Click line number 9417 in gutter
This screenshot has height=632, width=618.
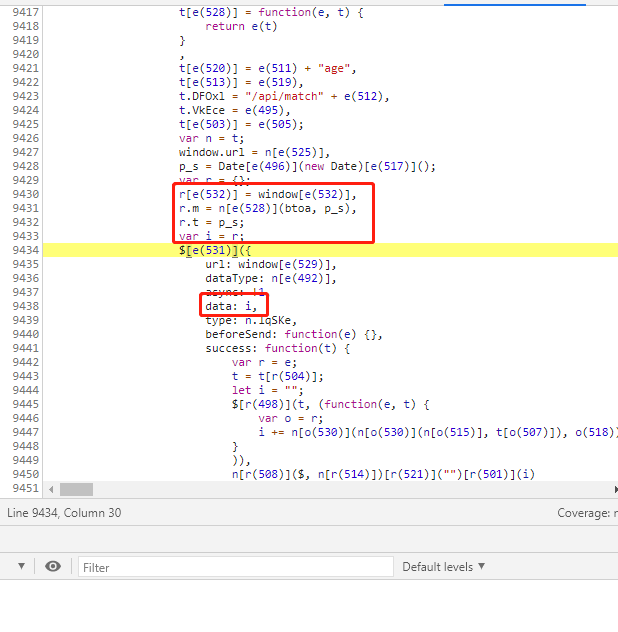click(x=26, y=12)
